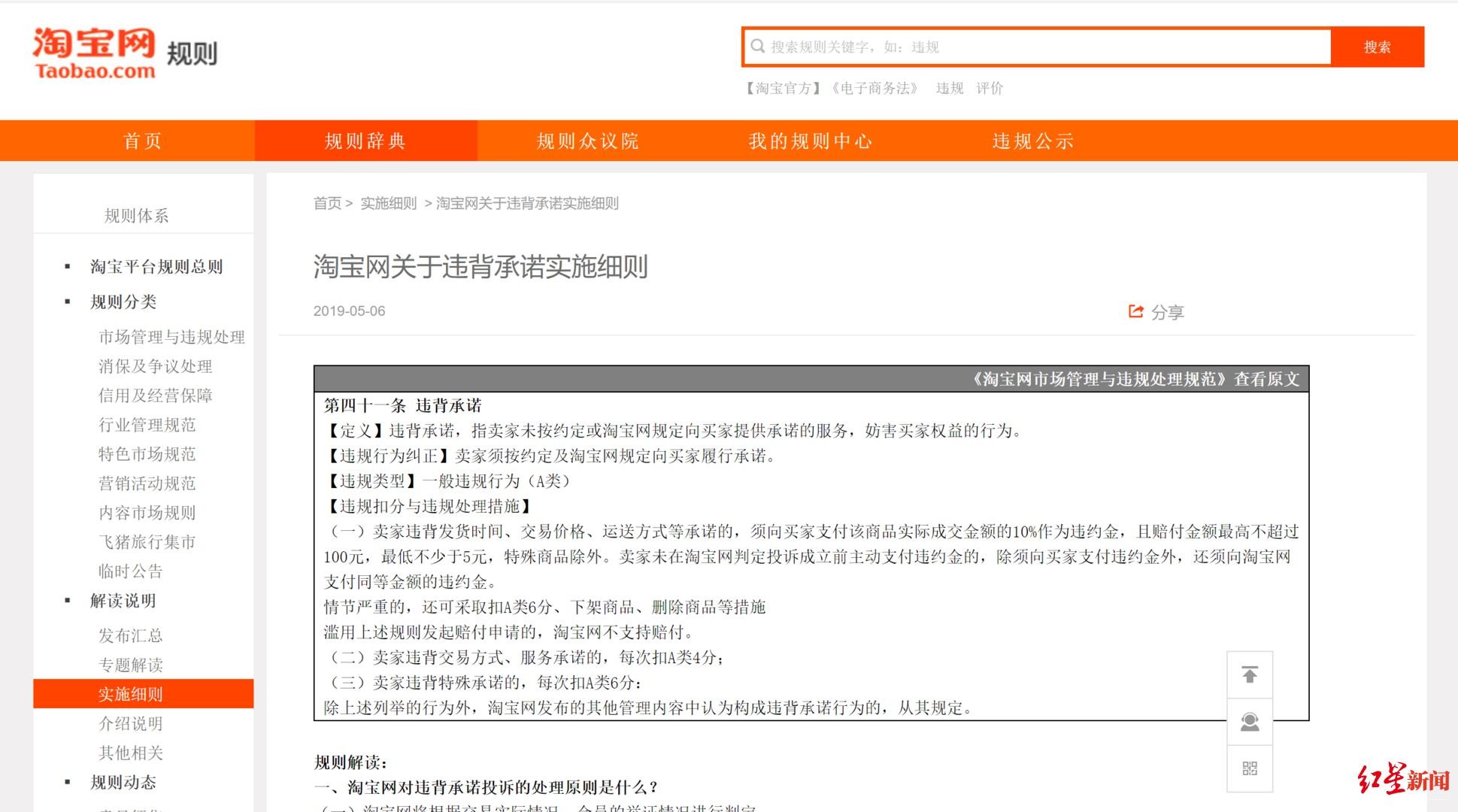Open the customer service avatar icon
1458x812 pixels.
[x=1249, y=722]
